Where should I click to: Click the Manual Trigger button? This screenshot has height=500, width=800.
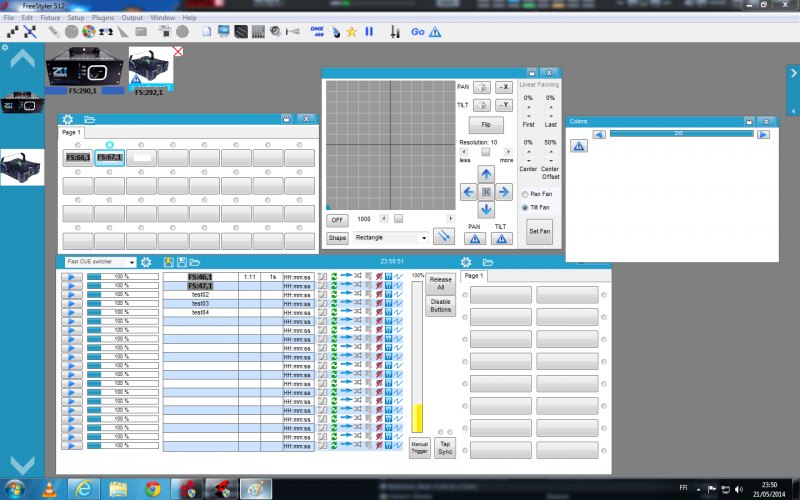(x=419, y=448)
